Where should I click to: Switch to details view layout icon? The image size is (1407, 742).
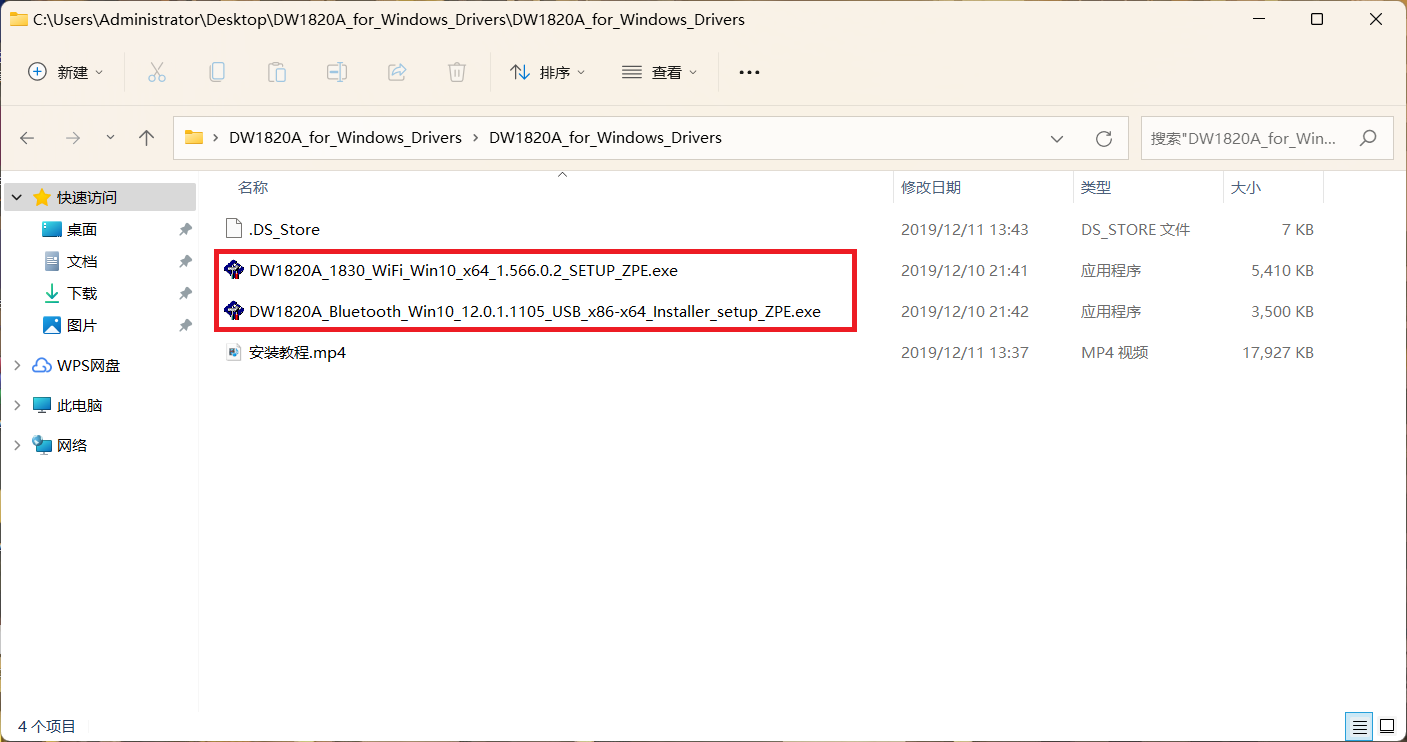click(x=1359, y=725)
